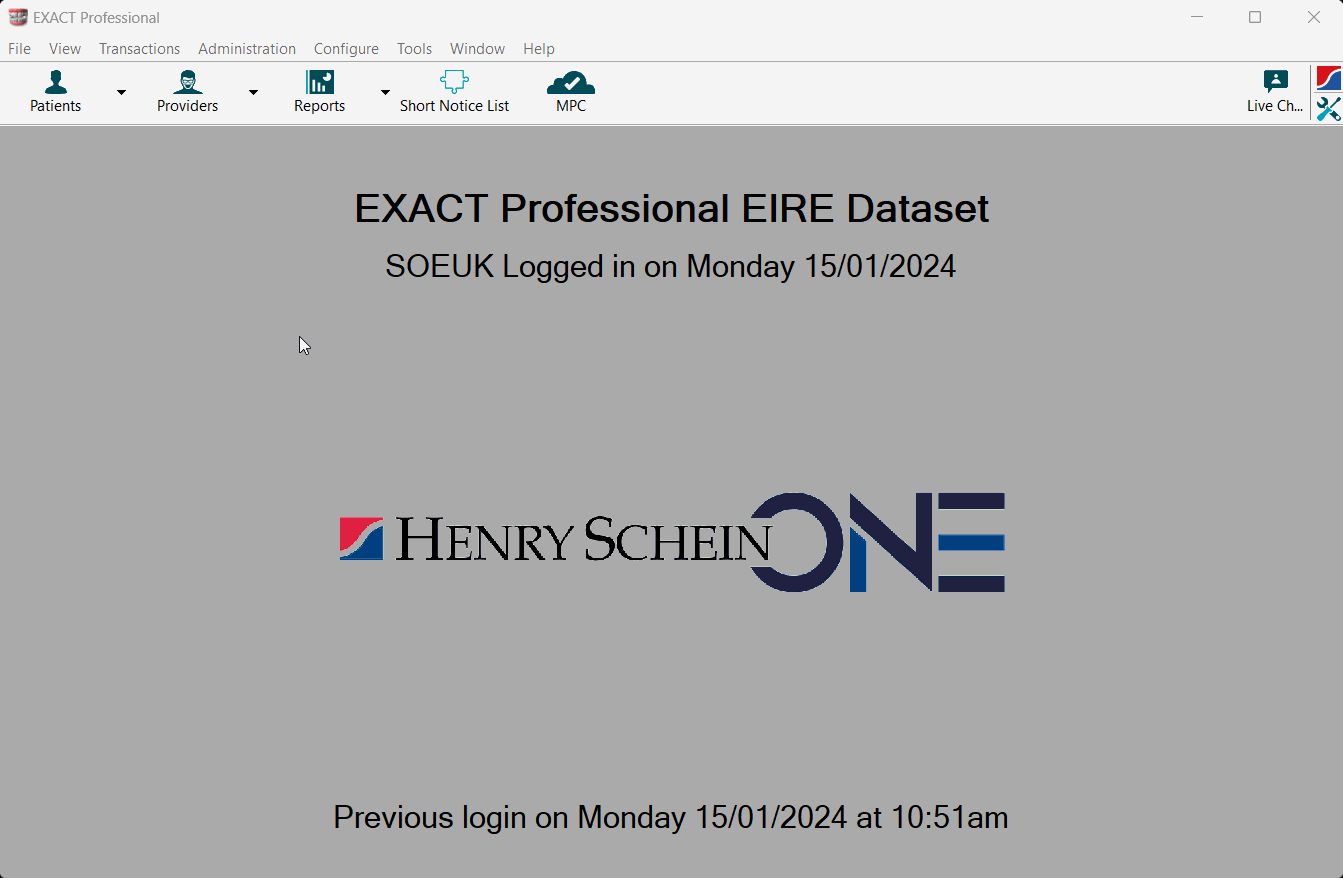Open the Window menu
Image resolution: width=1343 pixels, height=878 pixels.
click(x=477, y=48)
